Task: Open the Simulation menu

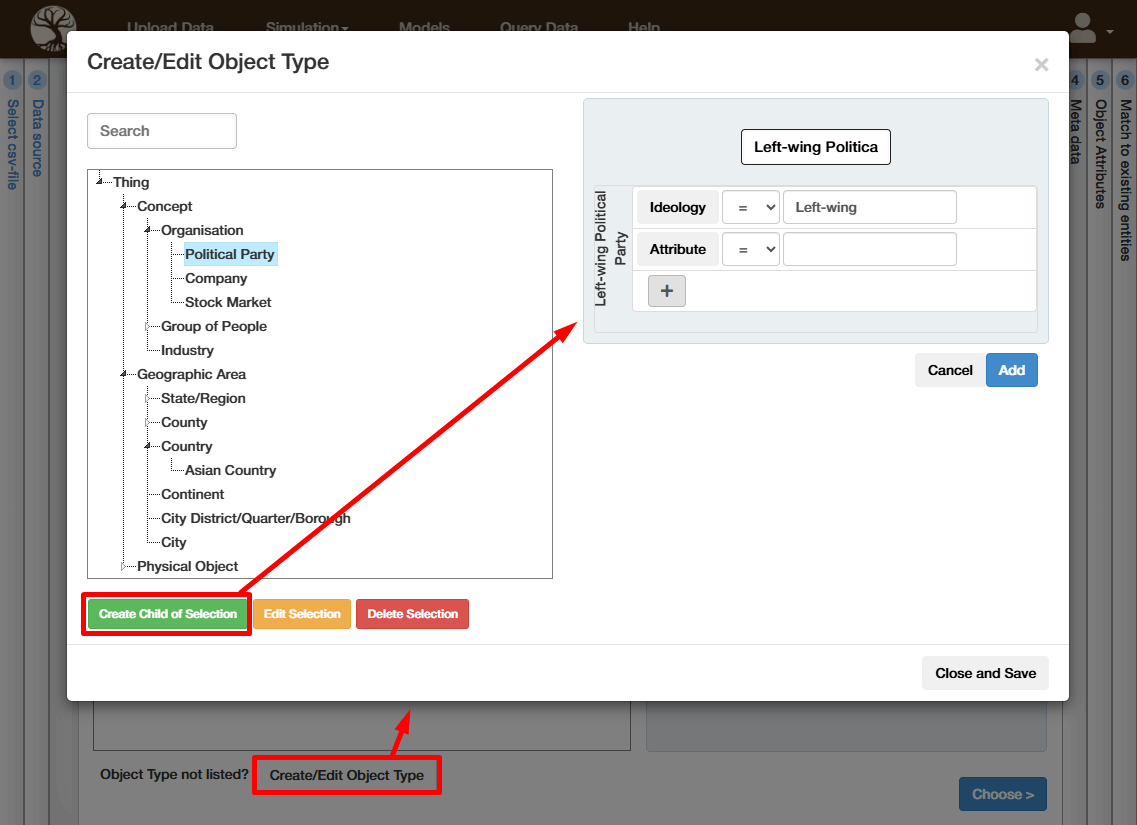Action: coord(306,28)
